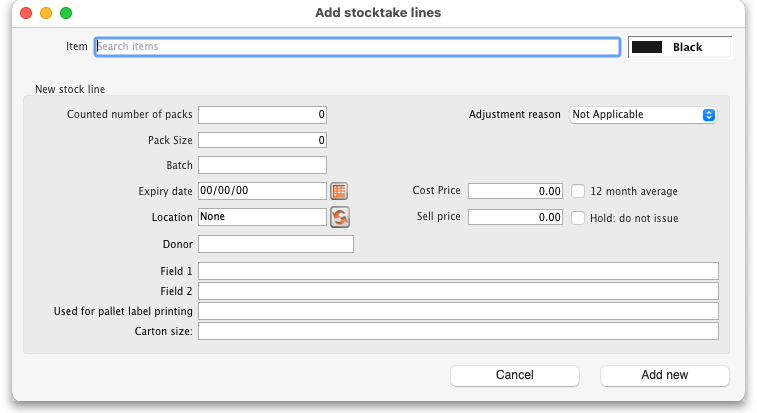Click the Donor input box

275,244
